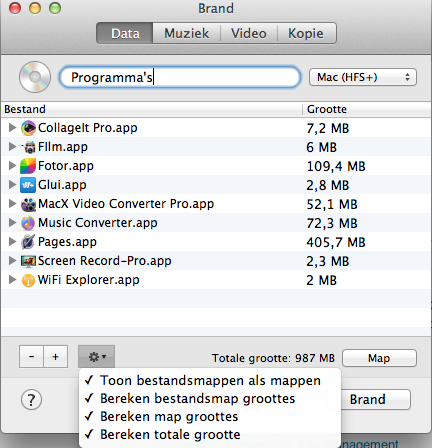Expand the CollageIt Pro.app row
Screen dimensions: 432x448
tap(12, 127)
